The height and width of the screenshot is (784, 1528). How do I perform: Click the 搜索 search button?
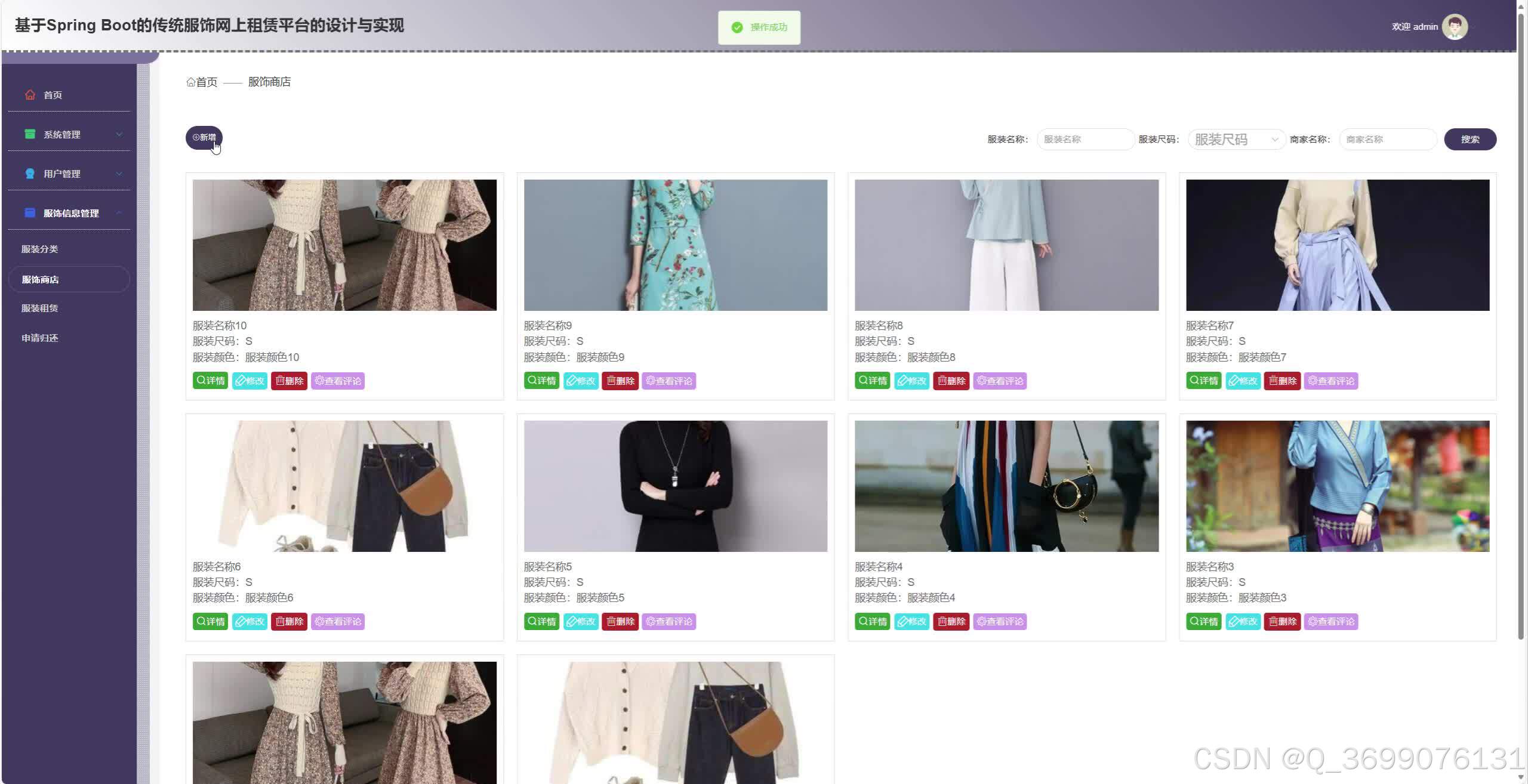(1470, 140)
